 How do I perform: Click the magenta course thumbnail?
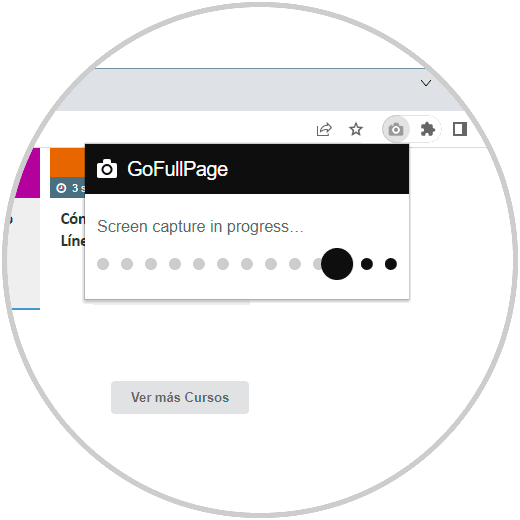(x=28, y=173)
